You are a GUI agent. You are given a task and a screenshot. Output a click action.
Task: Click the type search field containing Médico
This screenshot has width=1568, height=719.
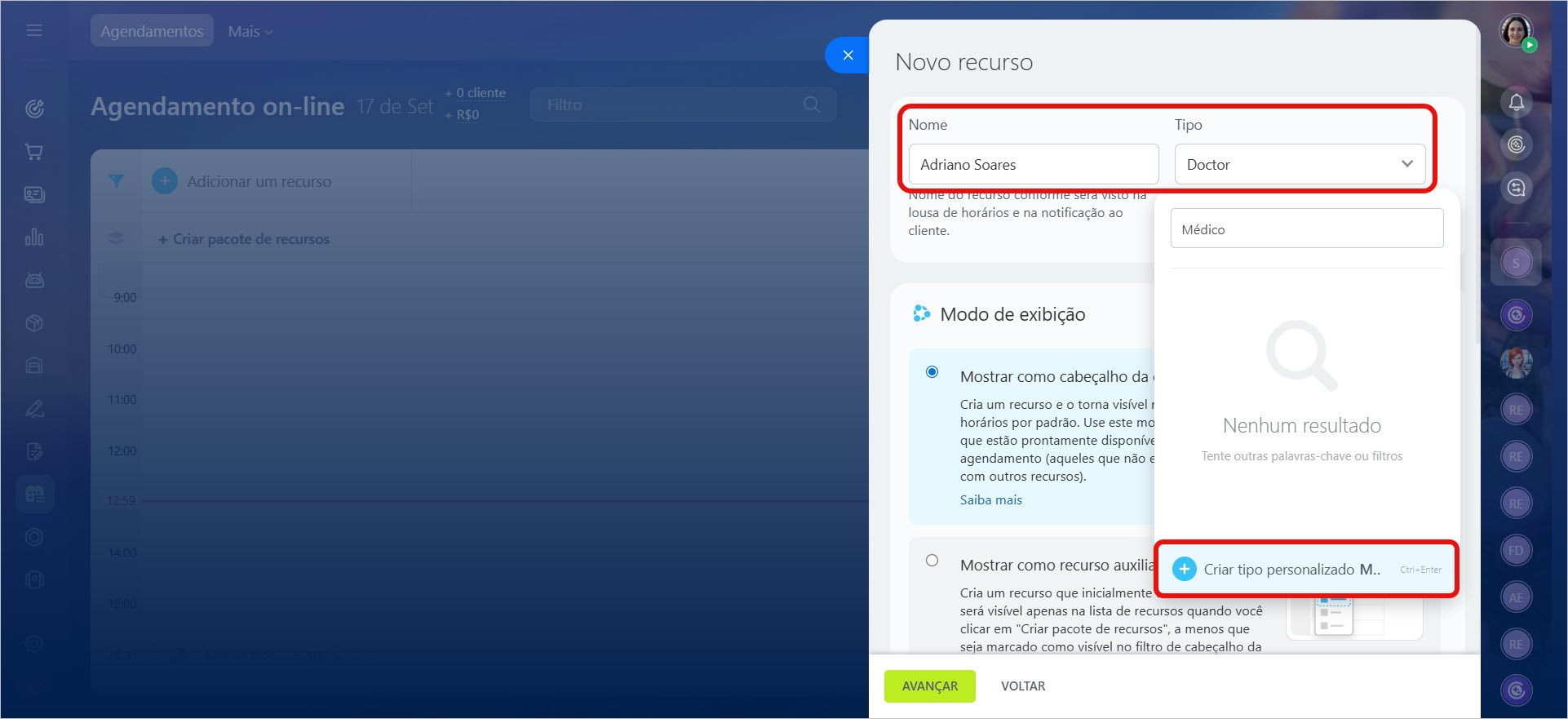[x=1306, y=229]
